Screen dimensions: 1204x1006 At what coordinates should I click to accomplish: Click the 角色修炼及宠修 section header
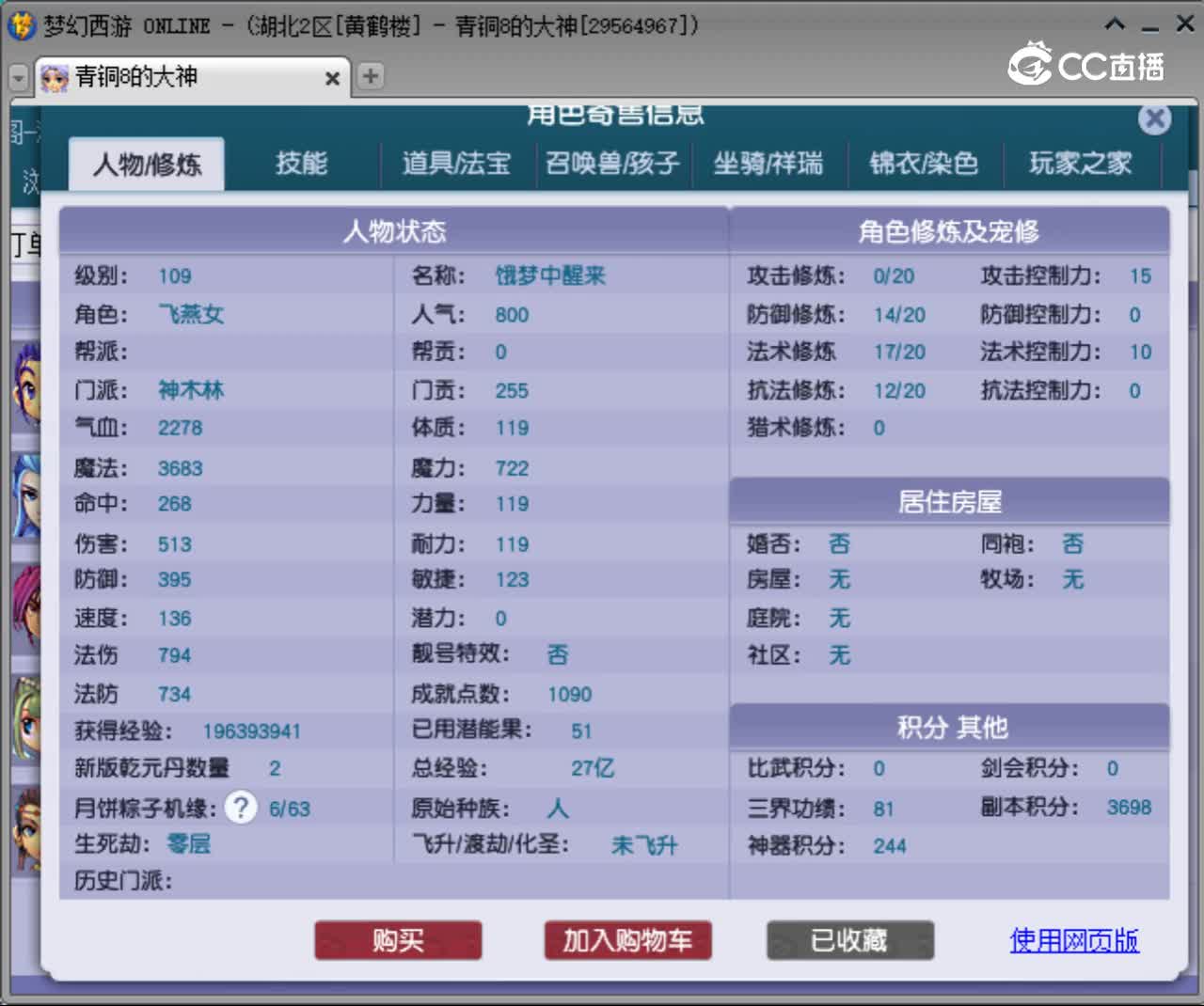pyautogui.click(x=949, y=230)
